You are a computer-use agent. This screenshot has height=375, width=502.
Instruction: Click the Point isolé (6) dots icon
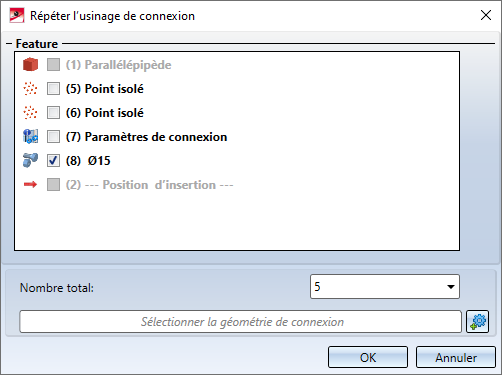[x=30, y=113]
